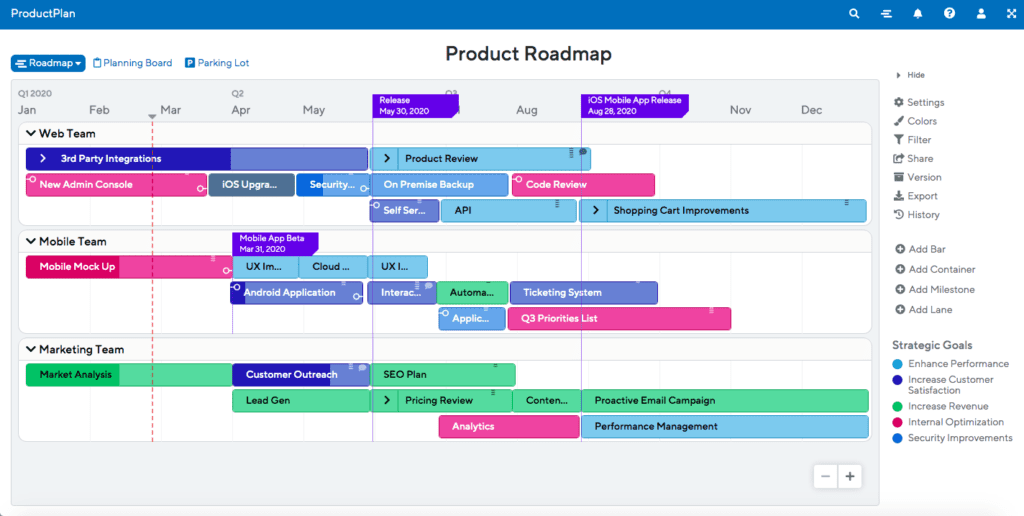Select Increase Revenue goal swatch
This screenshot has height=516, width=1024.
(897, 406)
